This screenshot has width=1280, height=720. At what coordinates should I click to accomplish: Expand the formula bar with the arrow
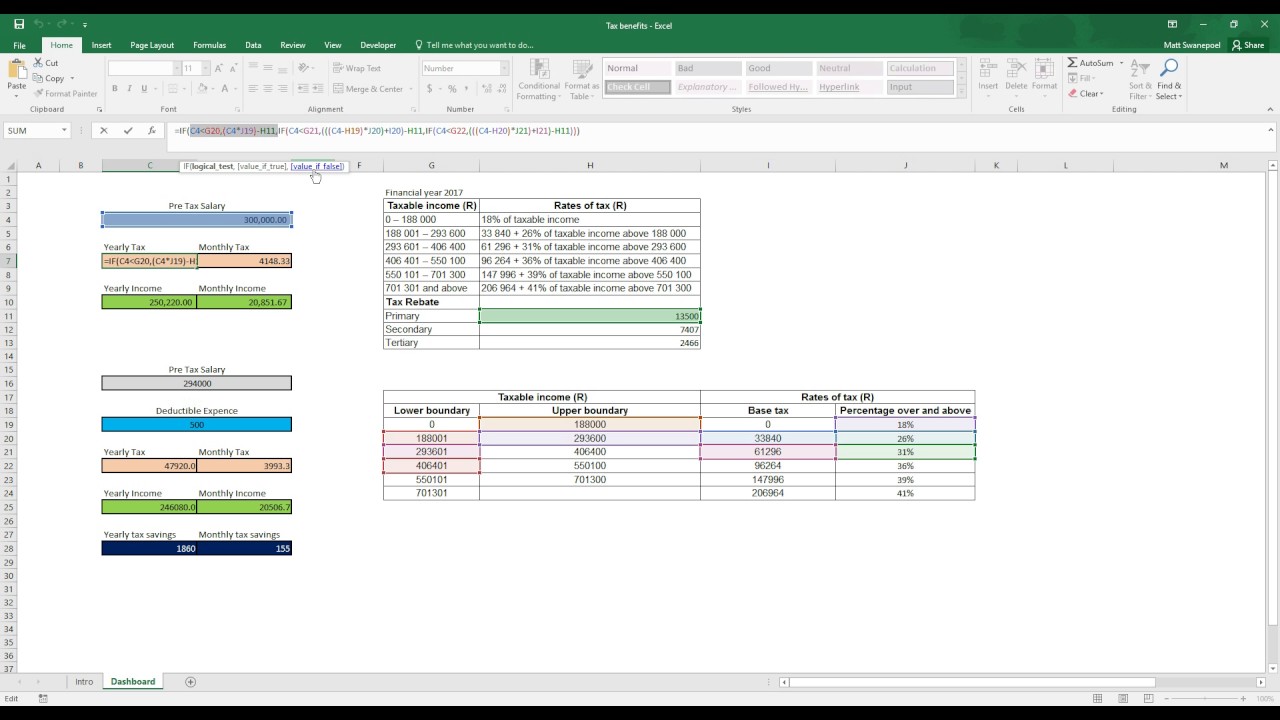tap(1272, 130)
